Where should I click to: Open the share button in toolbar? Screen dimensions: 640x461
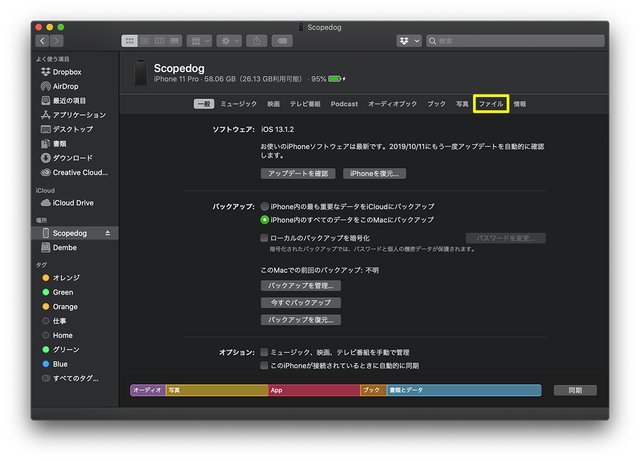point(257,41)
